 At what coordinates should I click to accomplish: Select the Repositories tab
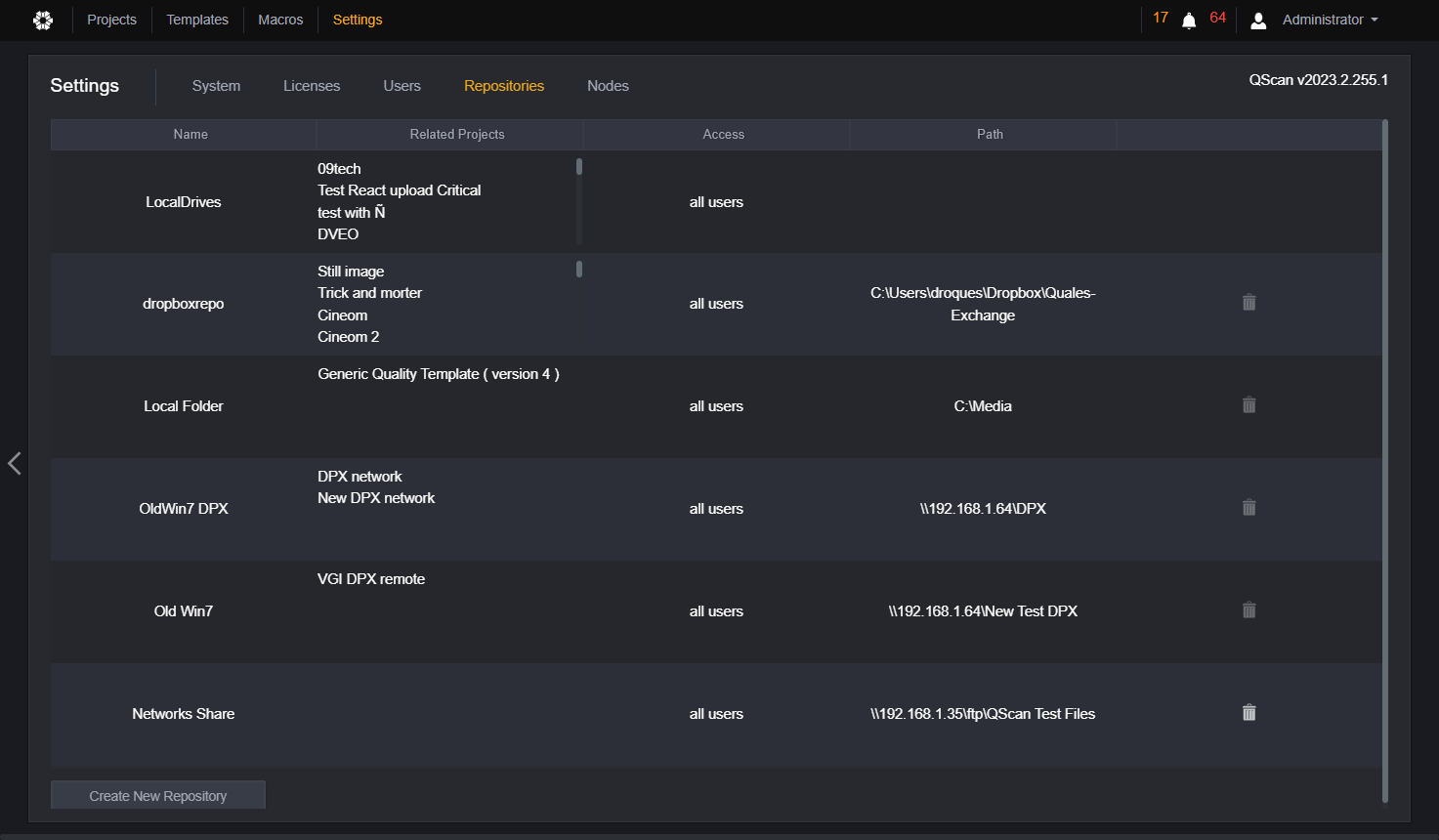[504, 86]
